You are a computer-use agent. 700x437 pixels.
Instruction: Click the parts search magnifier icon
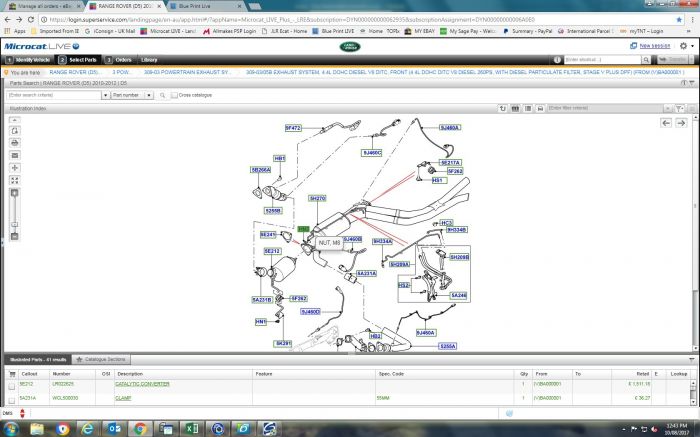pyautogui.click(x=162, y=95)
